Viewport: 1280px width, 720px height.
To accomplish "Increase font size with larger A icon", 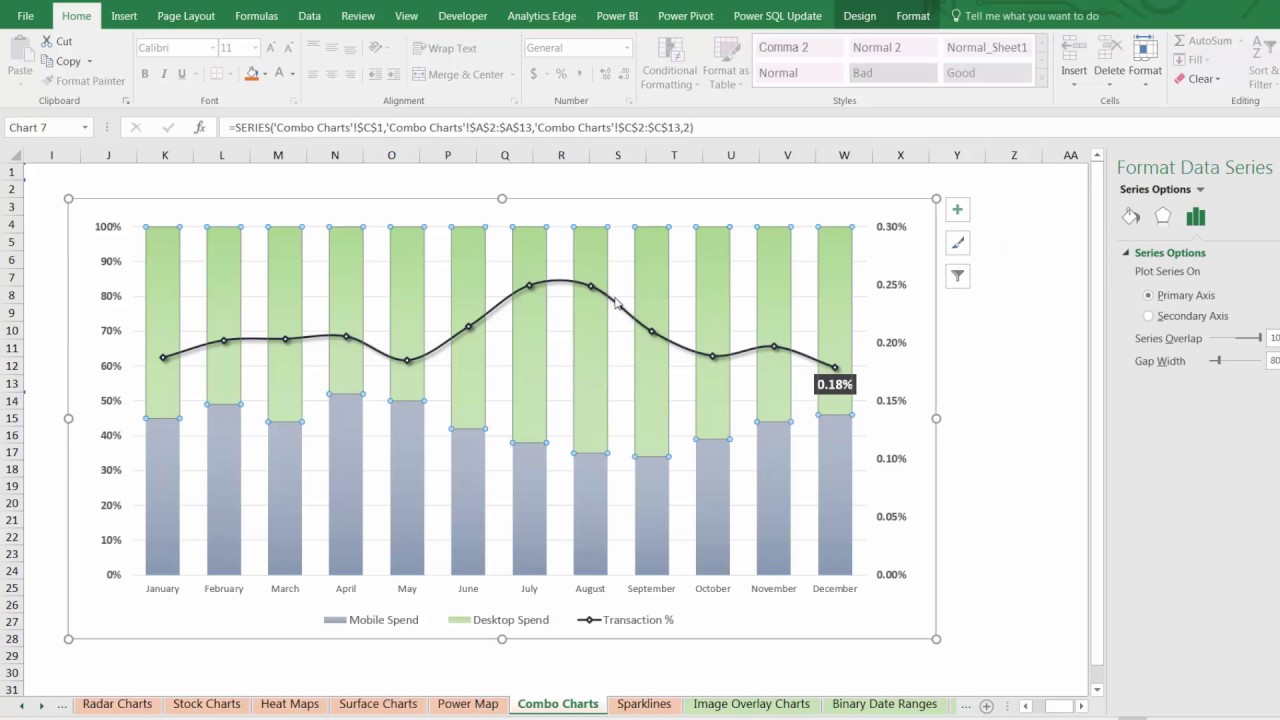I will tap(270, 48).
